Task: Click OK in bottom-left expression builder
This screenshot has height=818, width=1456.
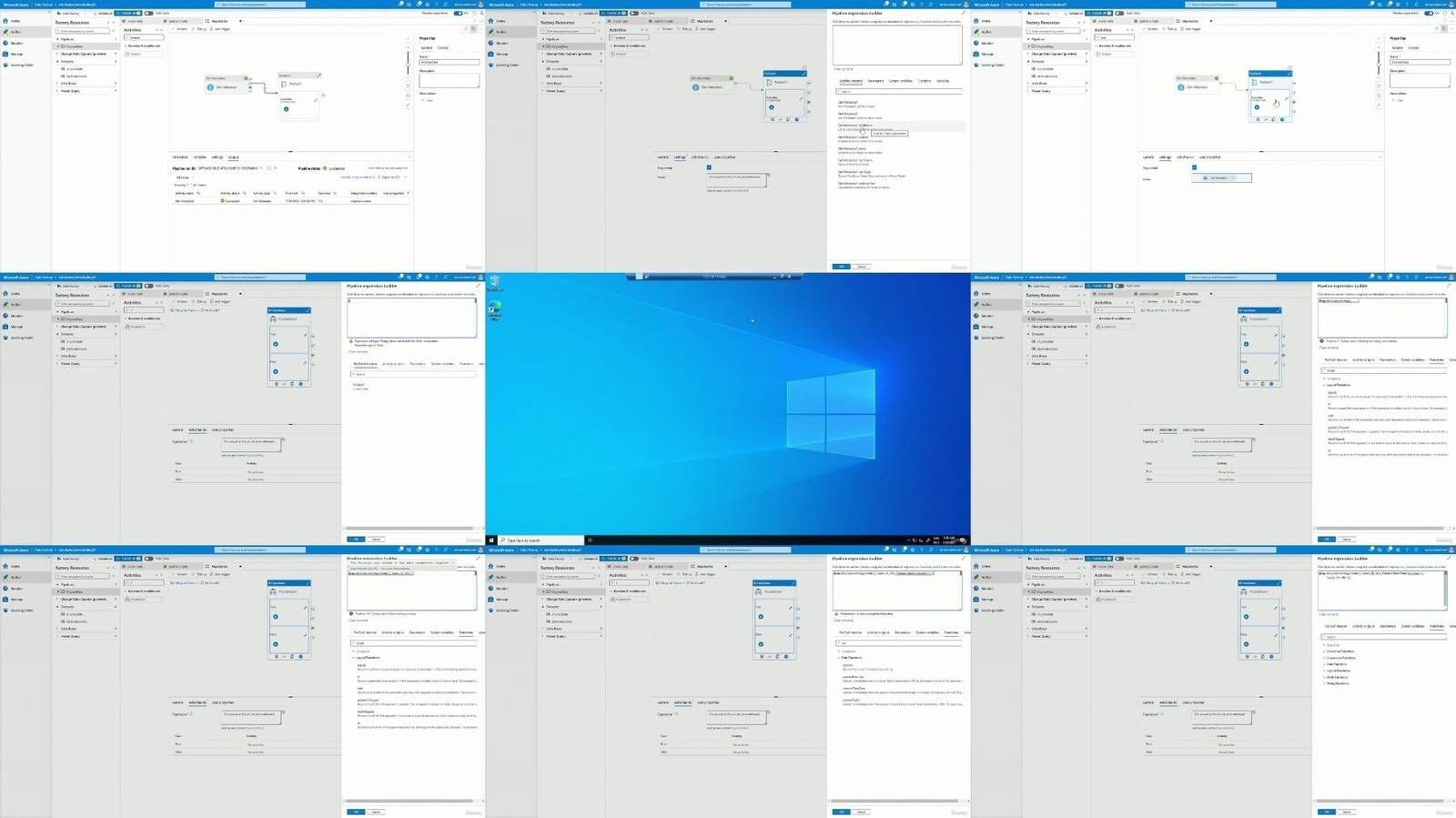Action: point(356,811)
